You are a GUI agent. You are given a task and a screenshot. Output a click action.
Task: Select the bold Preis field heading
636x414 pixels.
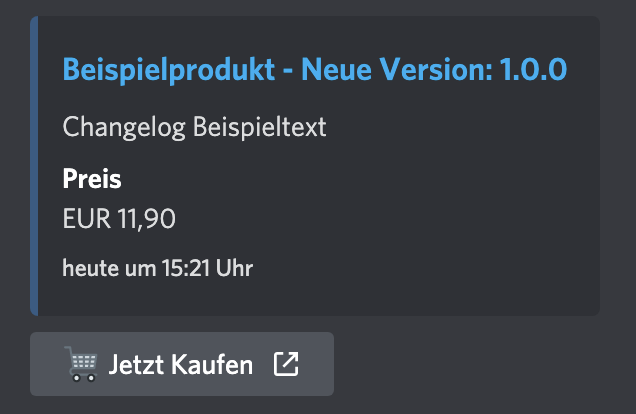pyautogui.click(x=92, y=180)
